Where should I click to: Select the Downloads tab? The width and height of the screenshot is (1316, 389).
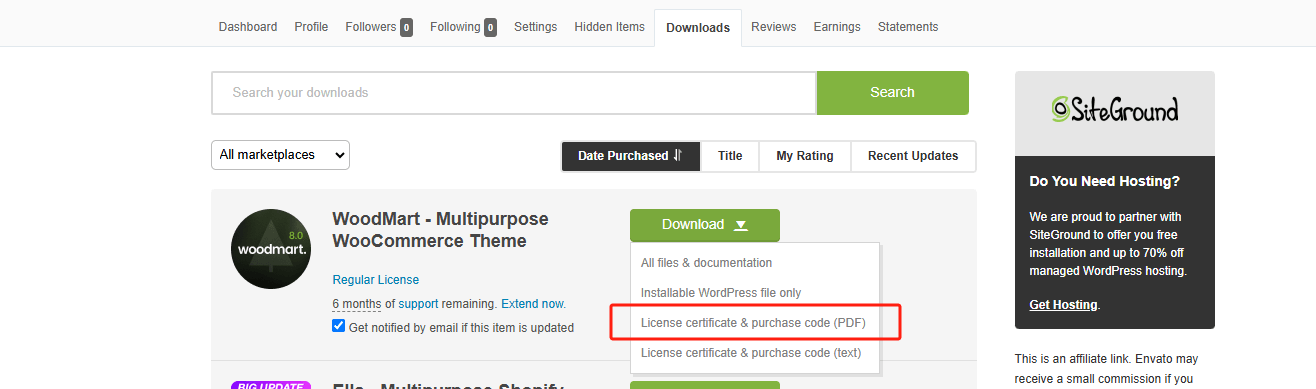(698, 28)
